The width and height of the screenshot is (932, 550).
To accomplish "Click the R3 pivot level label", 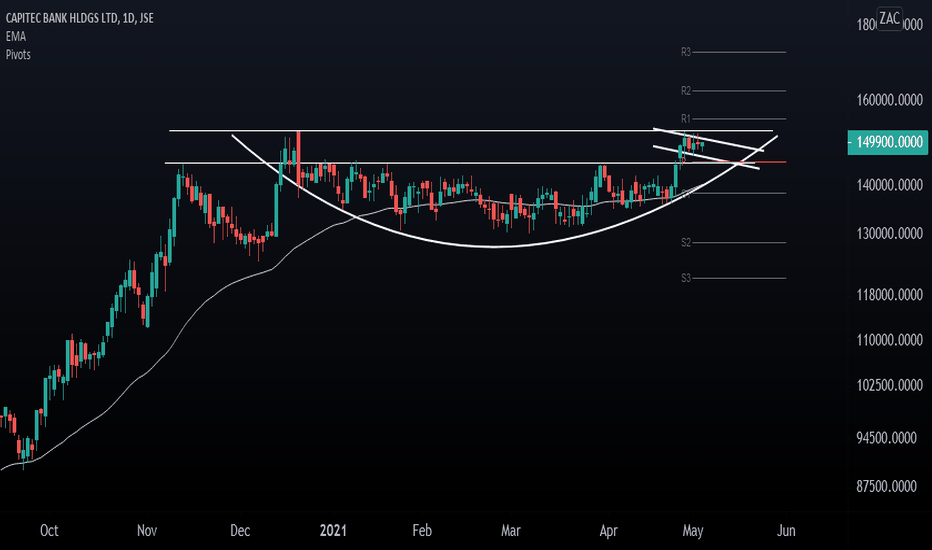I will (686, 52).
